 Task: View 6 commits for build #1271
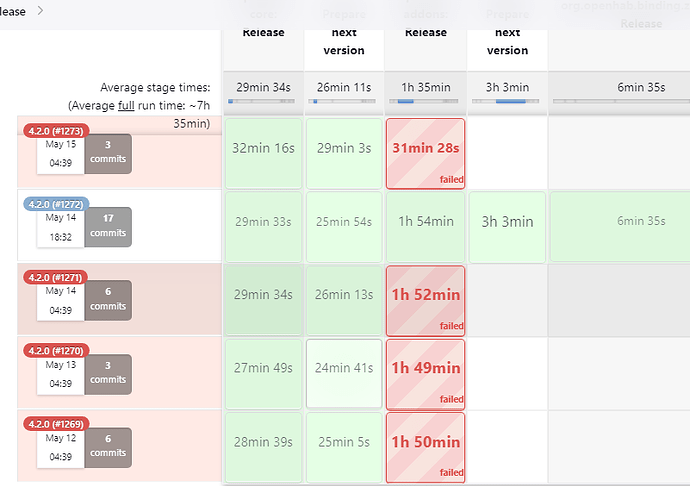(108, 300)
